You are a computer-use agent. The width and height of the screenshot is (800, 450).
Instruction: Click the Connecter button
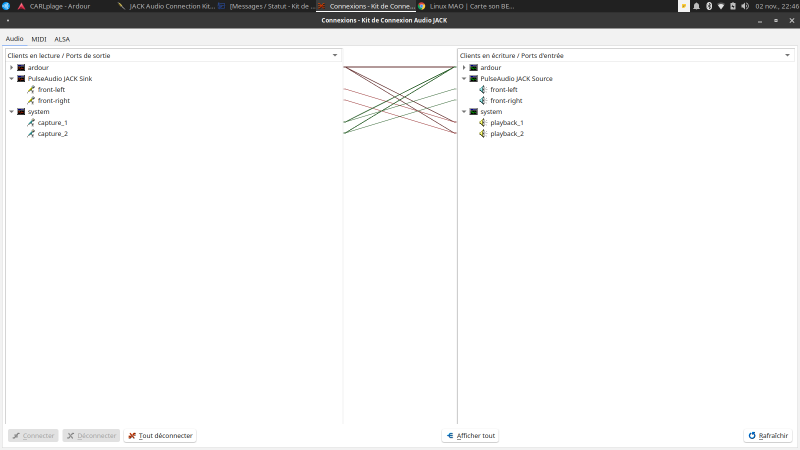[x=33, y=436]
